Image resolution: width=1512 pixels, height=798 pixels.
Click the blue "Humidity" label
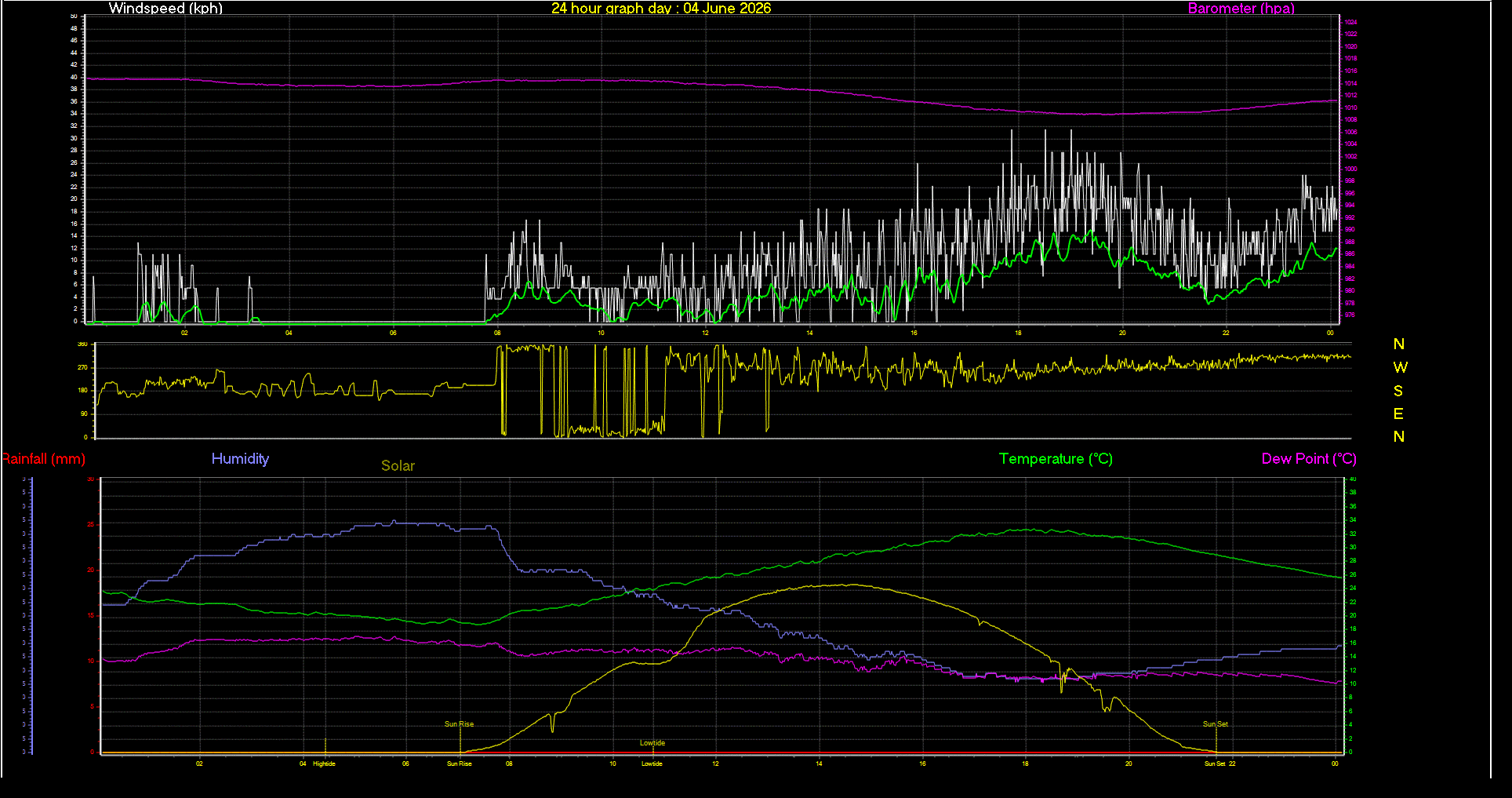click(x=240, y=459)
